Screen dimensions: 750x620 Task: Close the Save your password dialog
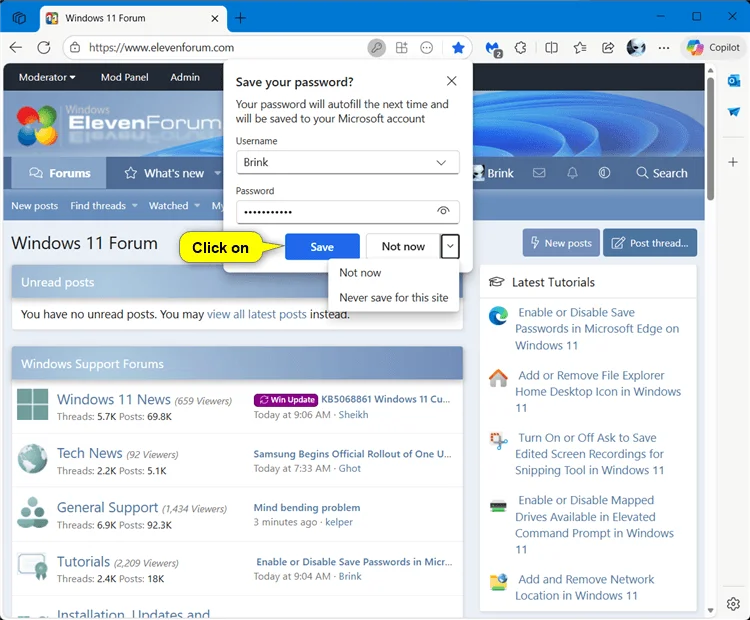(451, 81)
